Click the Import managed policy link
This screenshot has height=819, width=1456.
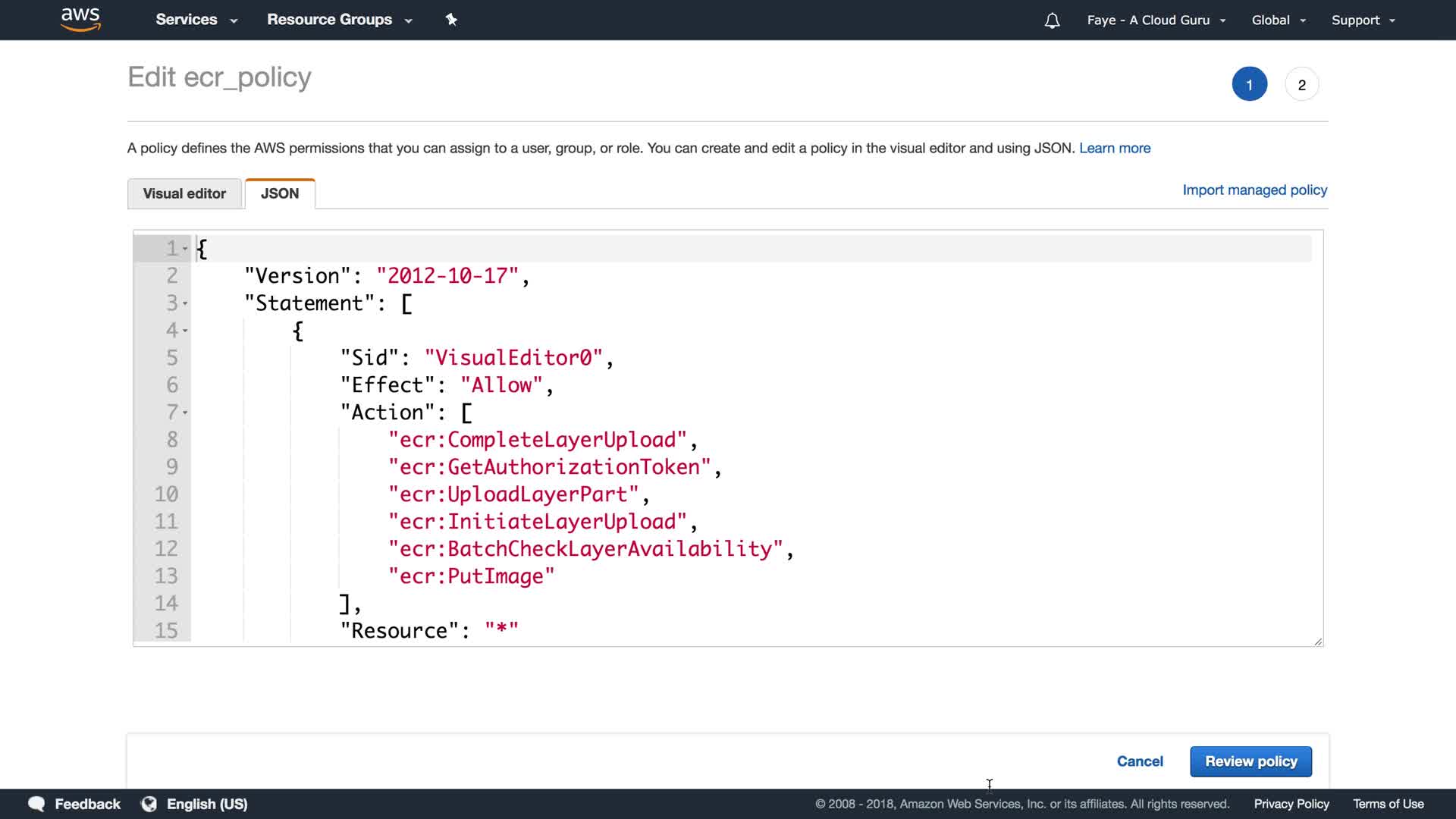1254,190
